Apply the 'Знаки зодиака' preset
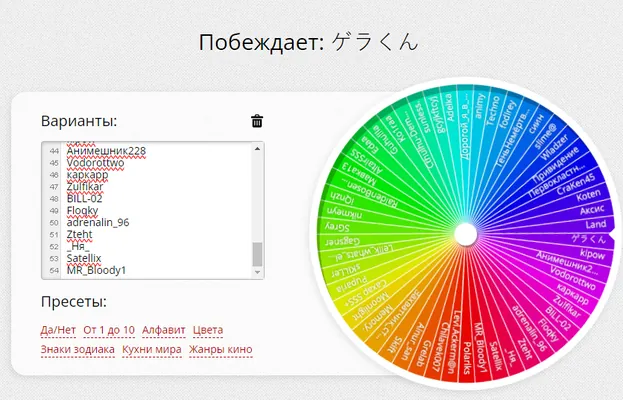The image size is (623, 400). coord(77,350)
